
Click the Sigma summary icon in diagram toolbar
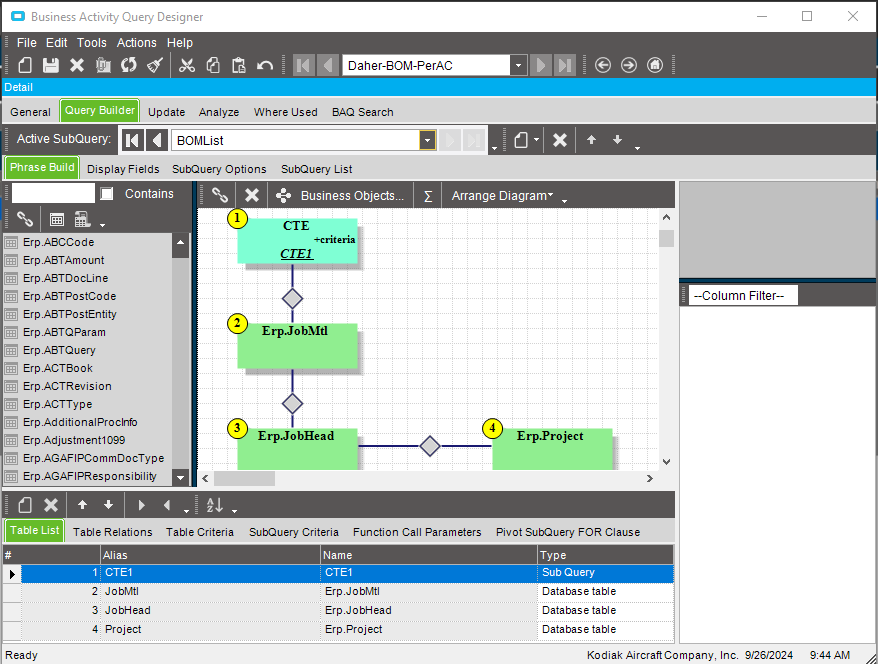(x=428, y=195)
